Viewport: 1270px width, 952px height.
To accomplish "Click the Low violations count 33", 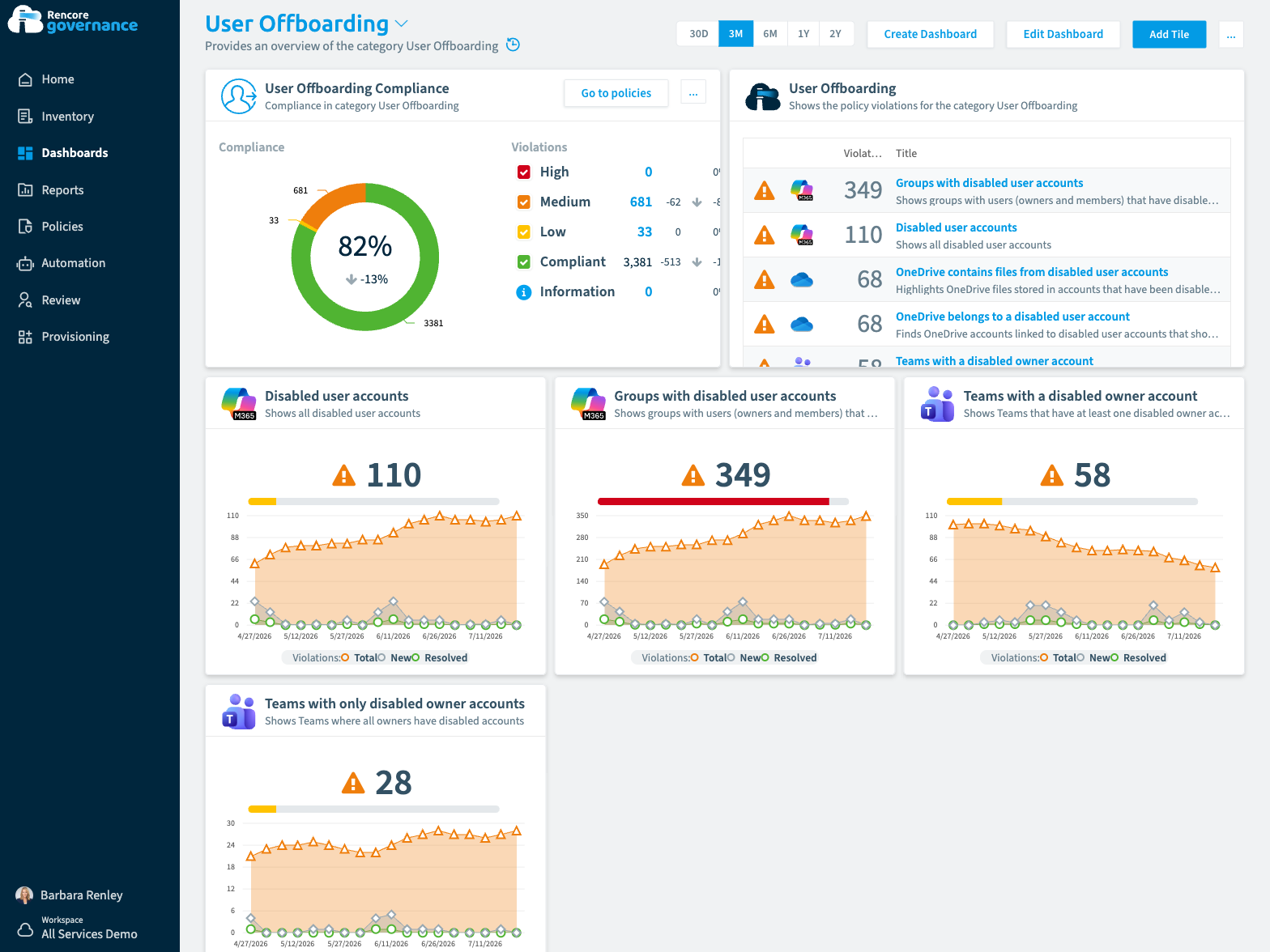I will 645,232.
